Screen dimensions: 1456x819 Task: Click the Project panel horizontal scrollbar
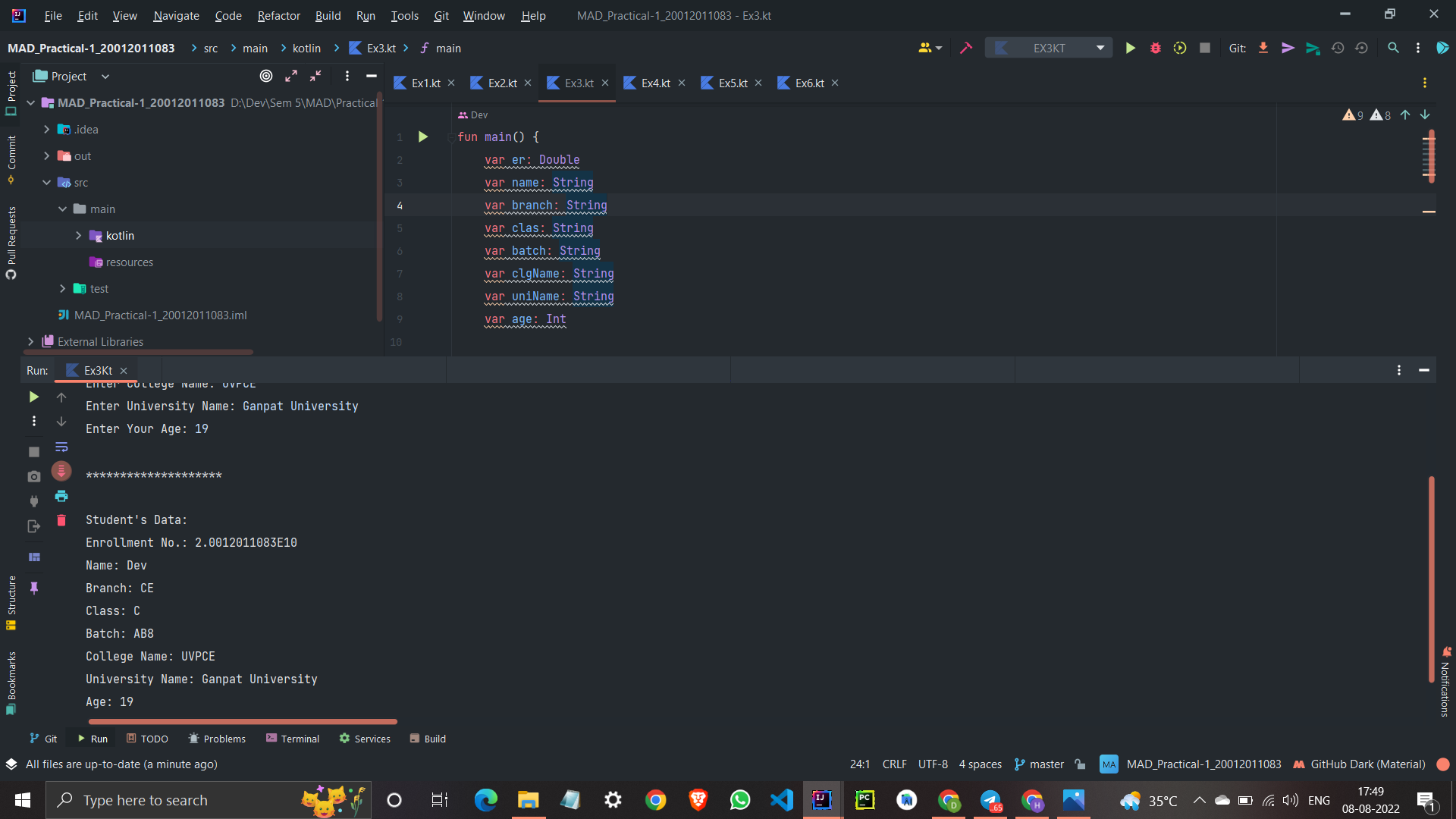(x=140, y=352)
